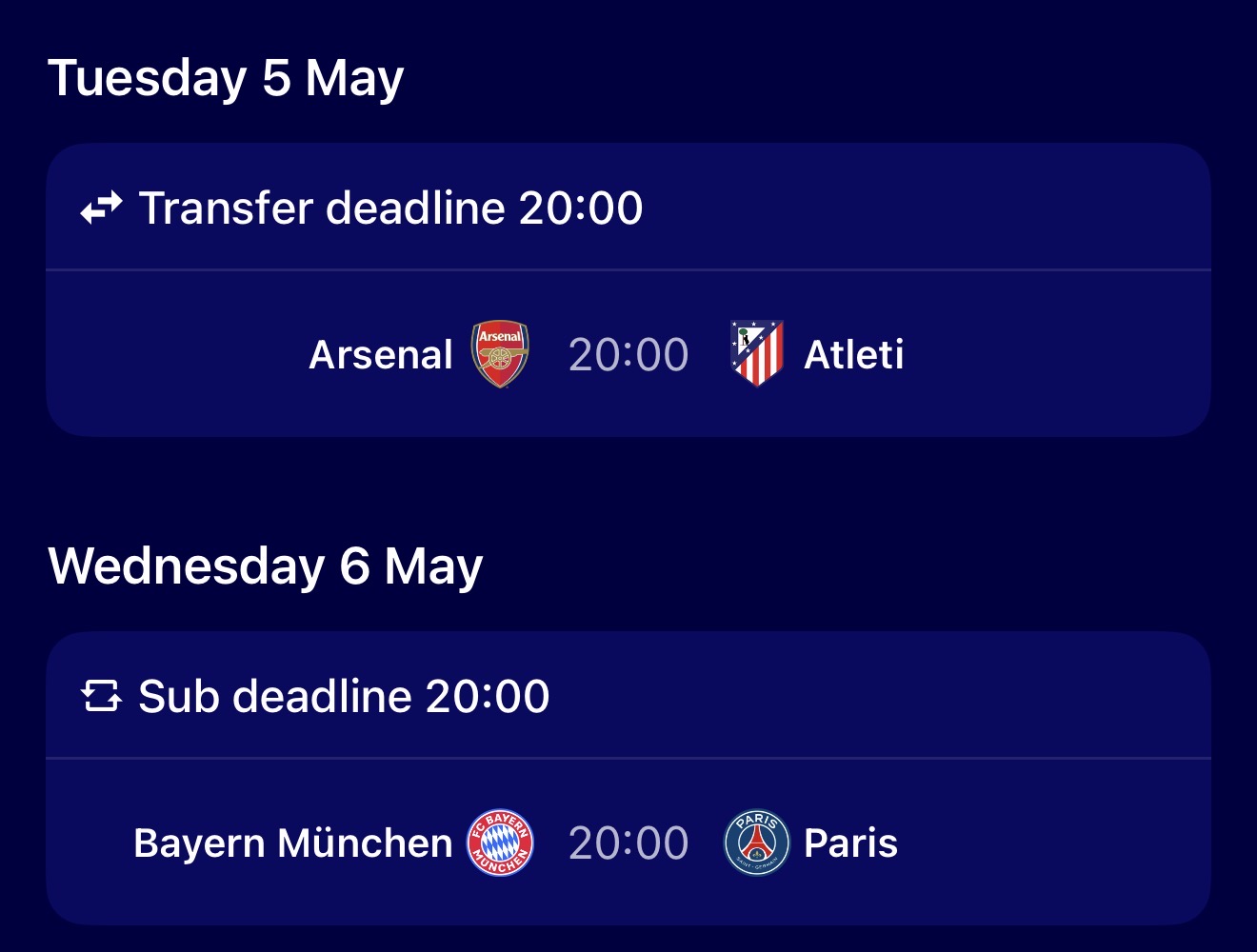The height and width of the screenshot is (952, 1257).
Task: Click the Sub deadline swap icon
Action: pyautogui.click(x=101, y=696)
